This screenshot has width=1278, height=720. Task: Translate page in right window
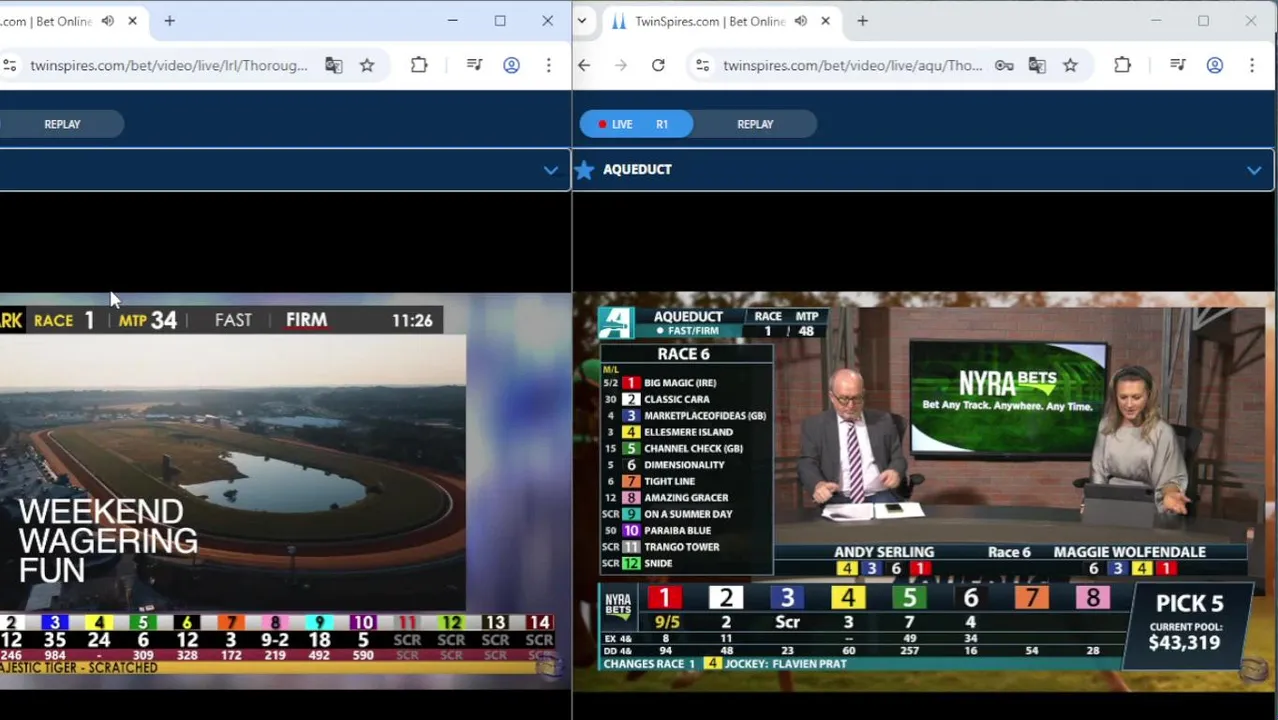[1037, 65]
